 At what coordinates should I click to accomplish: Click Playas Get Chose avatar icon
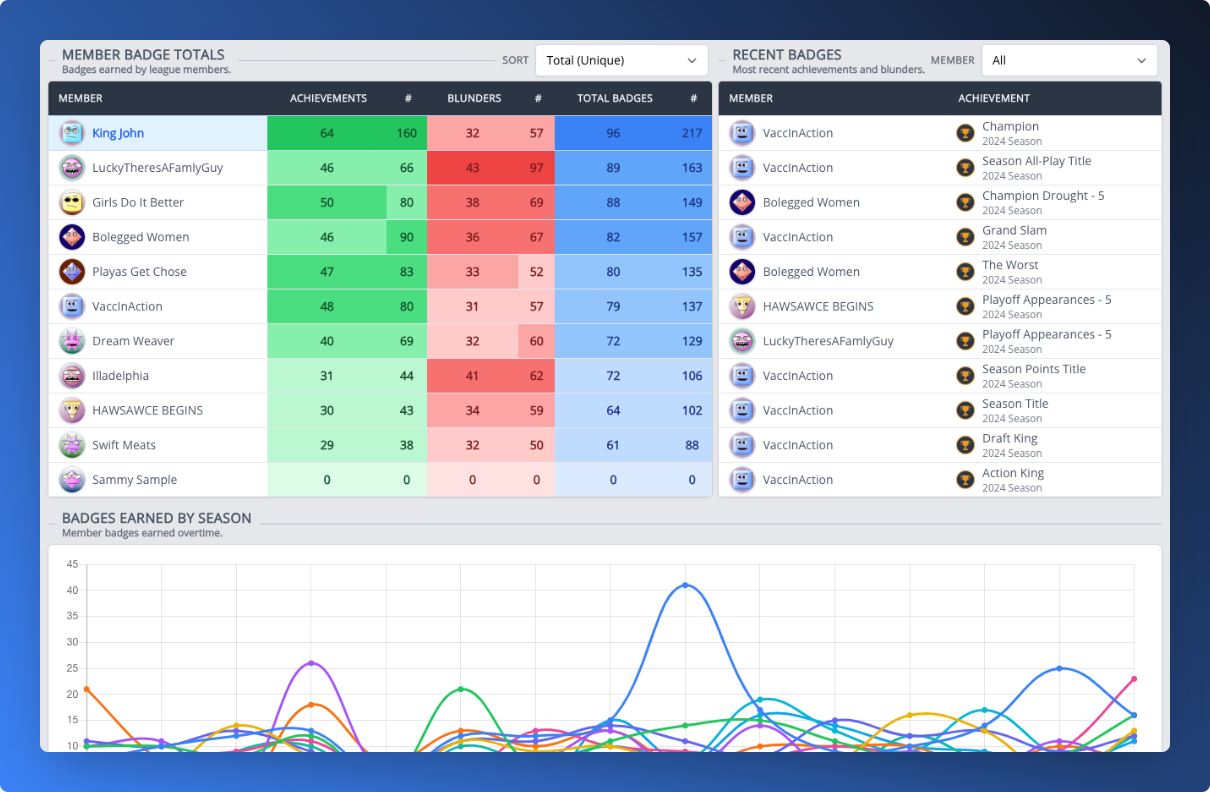[71, 272]
